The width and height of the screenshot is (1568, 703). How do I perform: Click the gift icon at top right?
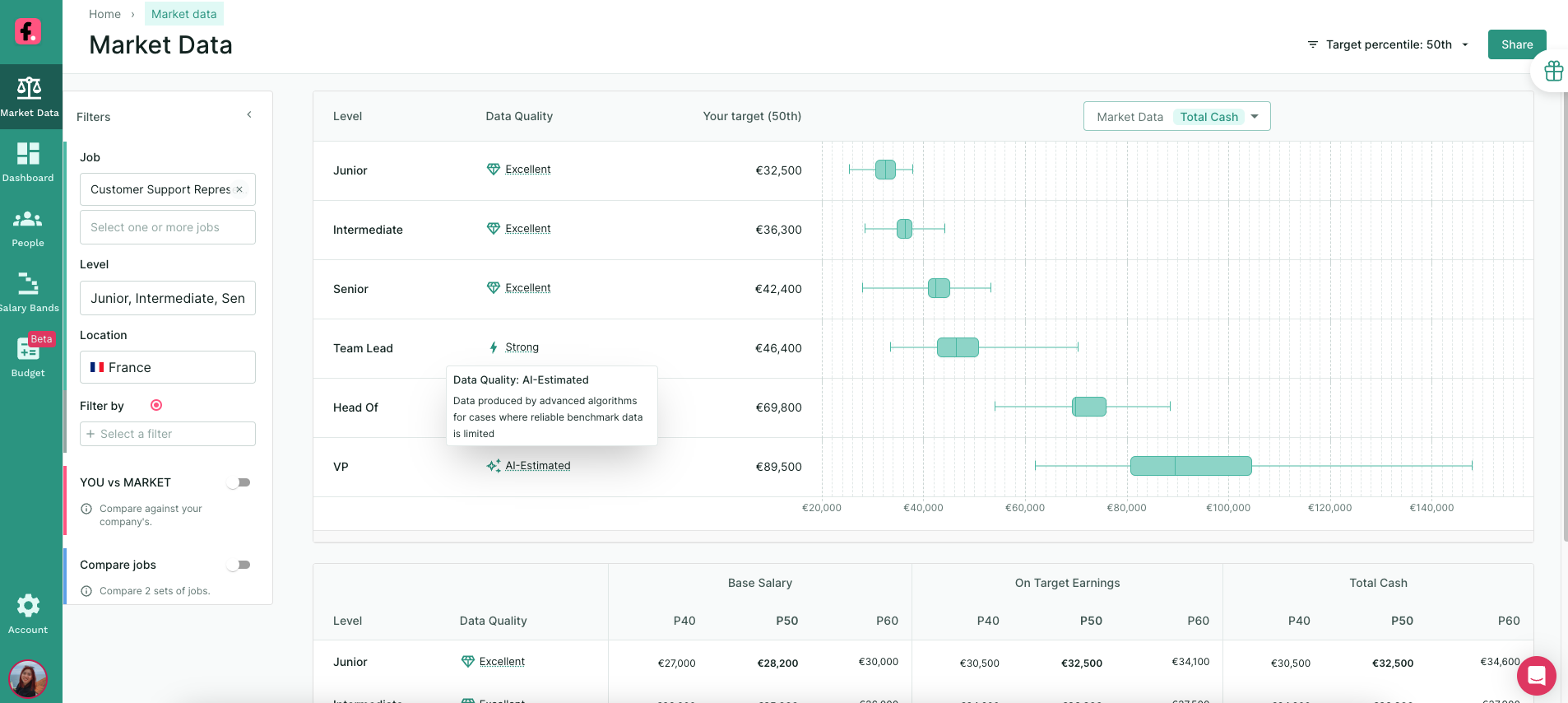click(1553, 72)
